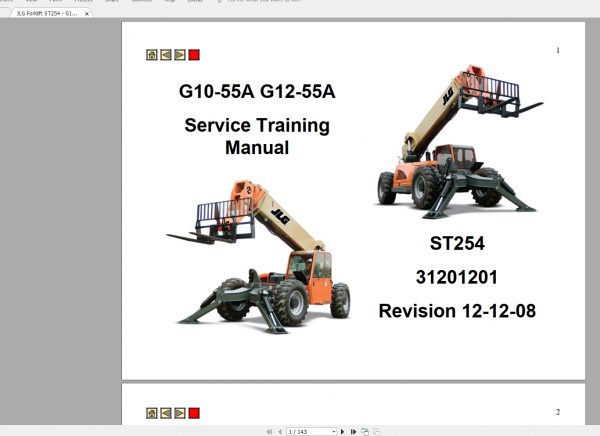Click page number 1 in the page corner

click(x=558, y=50)
